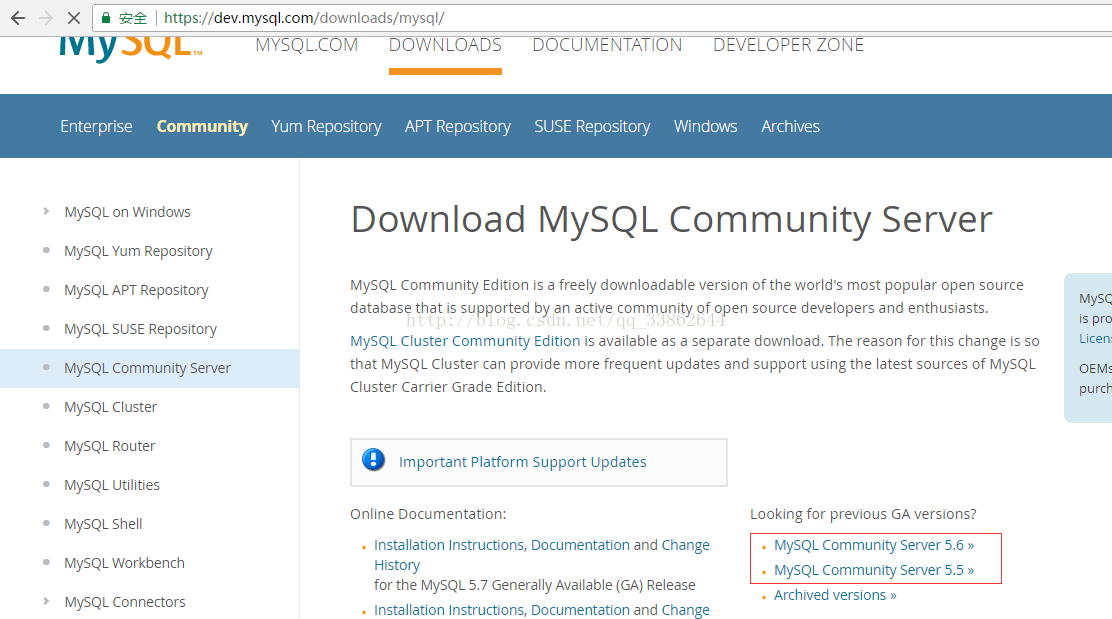Viewport: 1112px width, 619px height.
Task: Open Archives in the blue navigation bar
Action: (791, 126)
